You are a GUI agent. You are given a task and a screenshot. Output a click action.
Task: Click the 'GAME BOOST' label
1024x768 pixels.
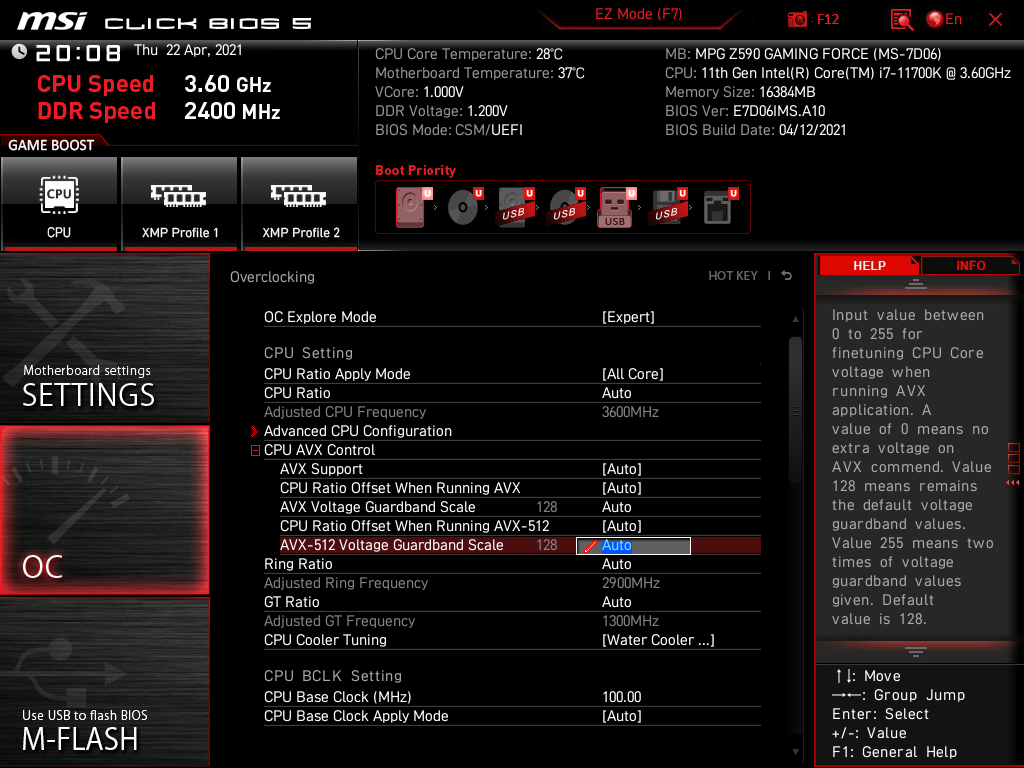51,145
